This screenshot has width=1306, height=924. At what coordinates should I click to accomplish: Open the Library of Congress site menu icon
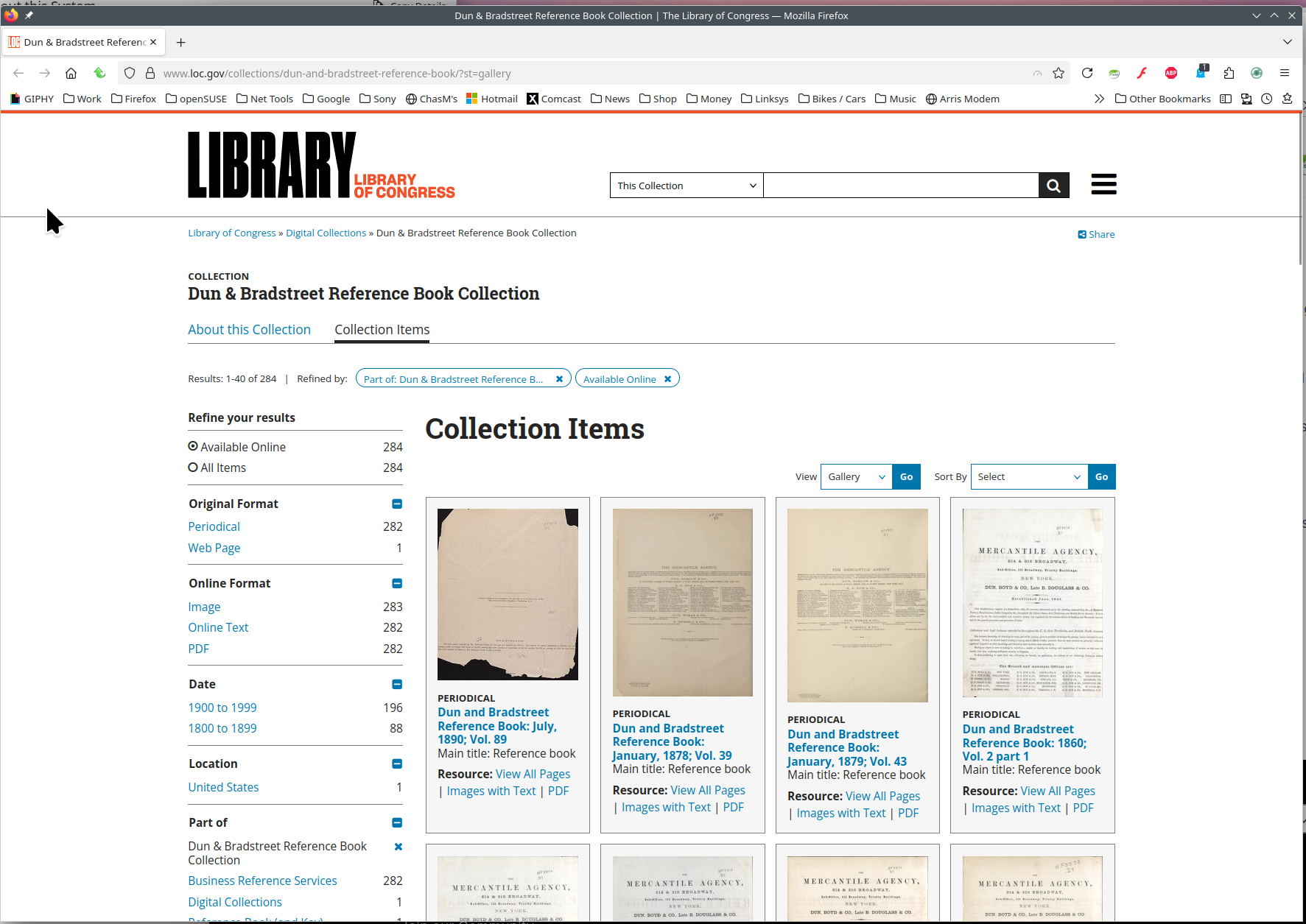click(x=1103, y=184)
